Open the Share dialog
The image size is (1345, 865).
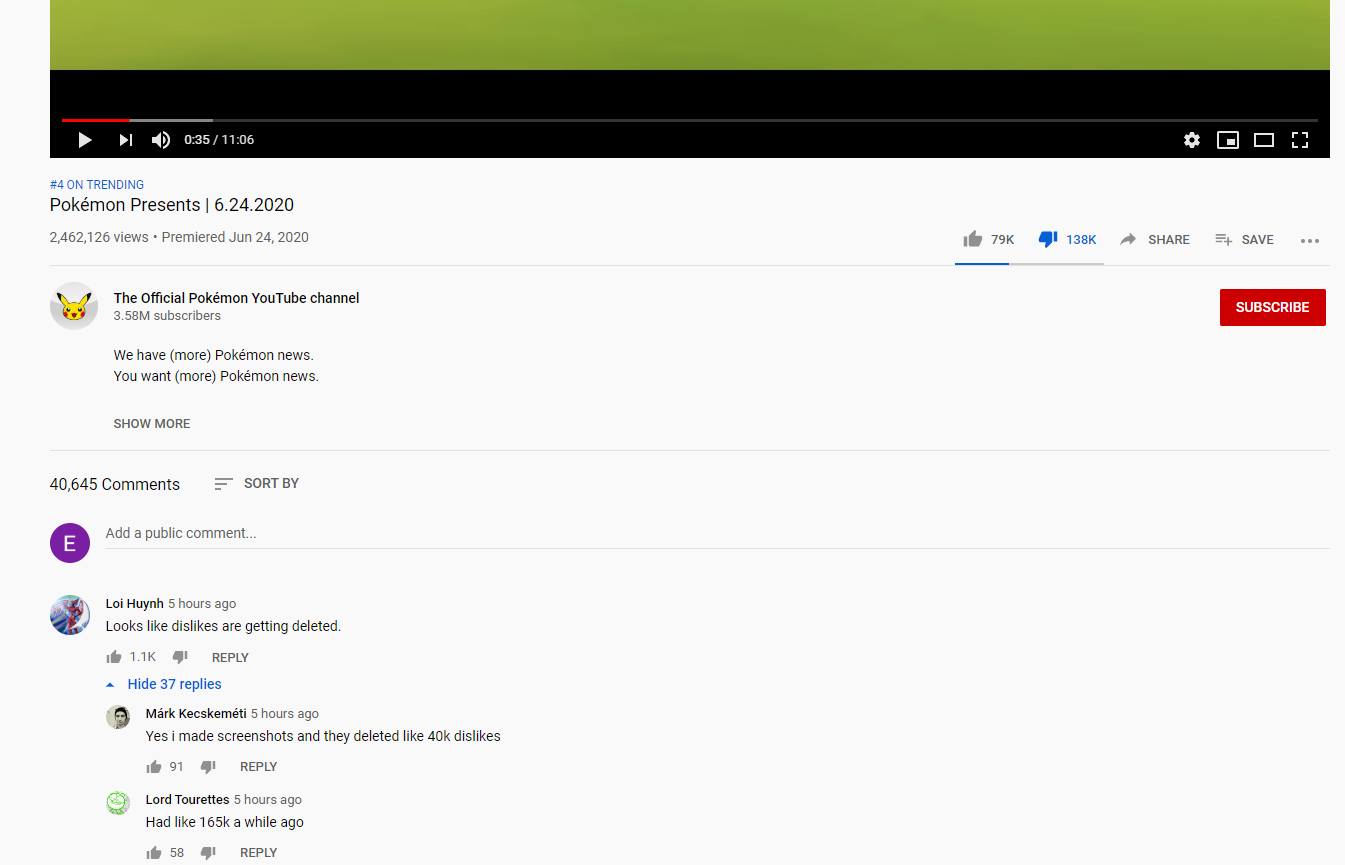coord(1154,239)
